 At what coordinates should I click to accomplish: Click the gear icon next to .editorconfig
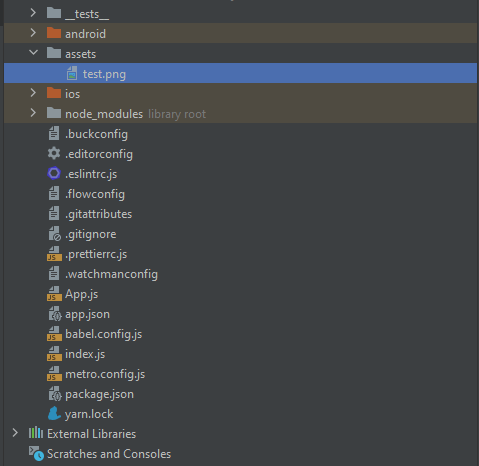(54, 153)
